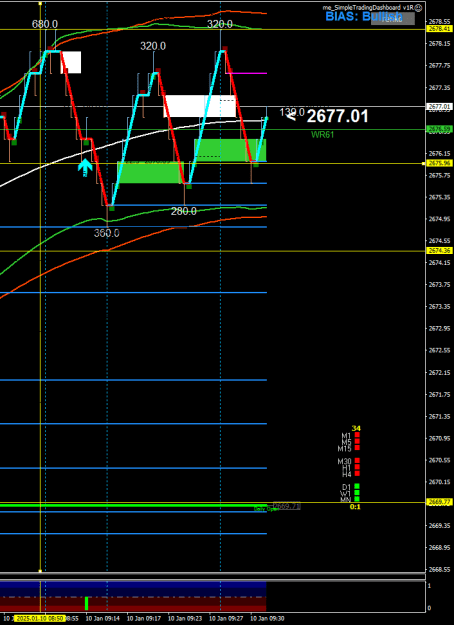The image size is (454, 625).
Task: Select the BIAS: Bullish label
Action: (364, 16)
